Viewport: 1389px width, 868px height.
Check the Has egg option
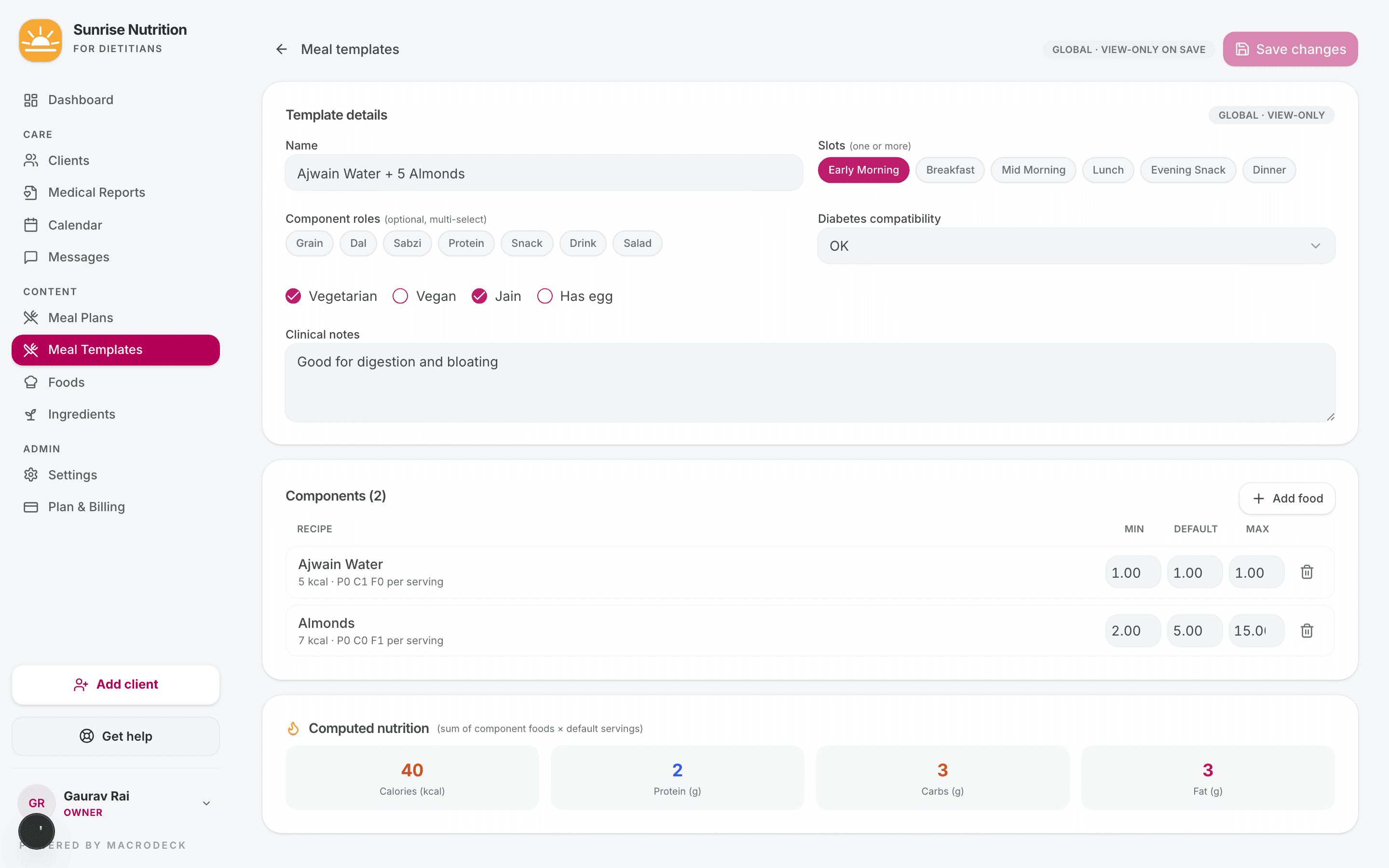pyautogui.click(x=544, y=296)
